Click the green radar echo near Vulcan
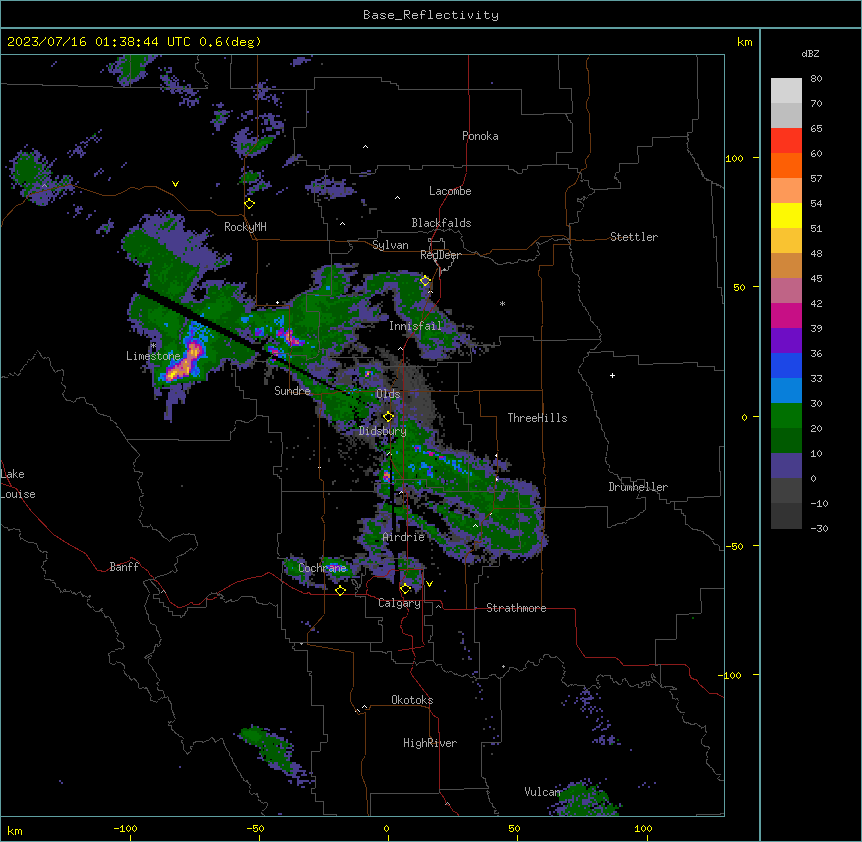This screenshot has width=862, height=842. [584, 798]
